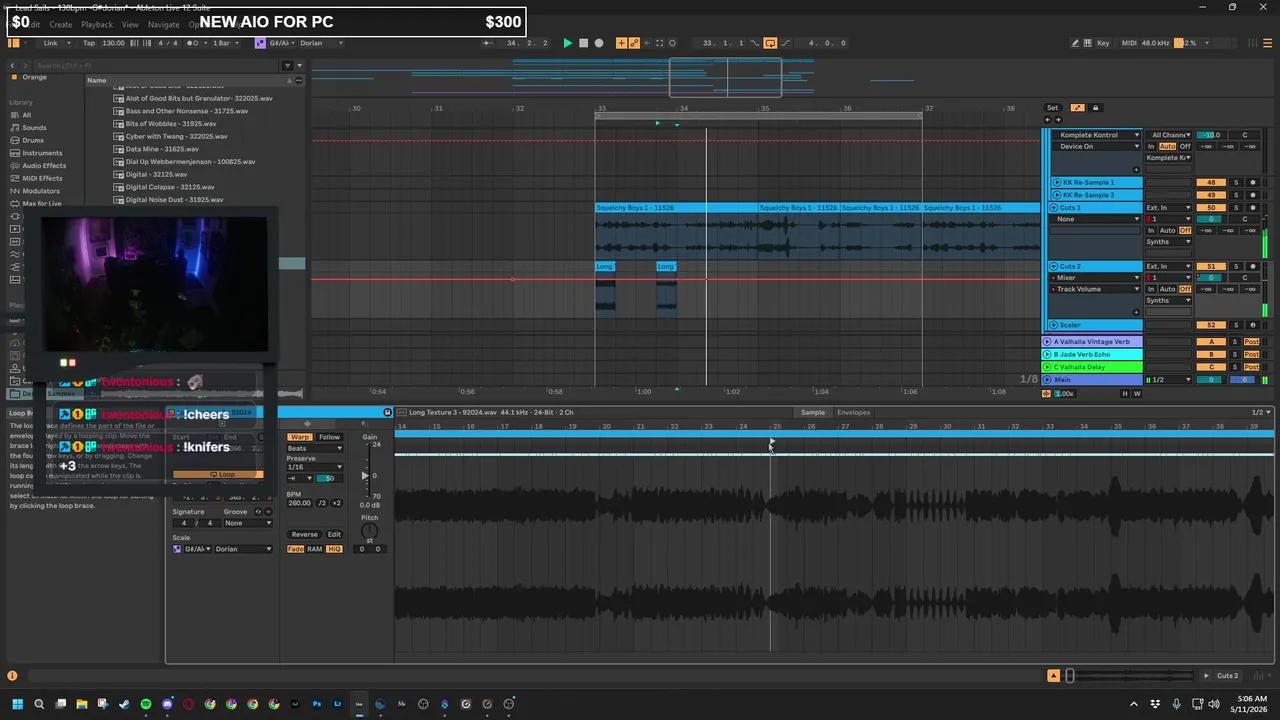
Task: Collapse the Cuts 2 track
Action: coord(1053,267)
